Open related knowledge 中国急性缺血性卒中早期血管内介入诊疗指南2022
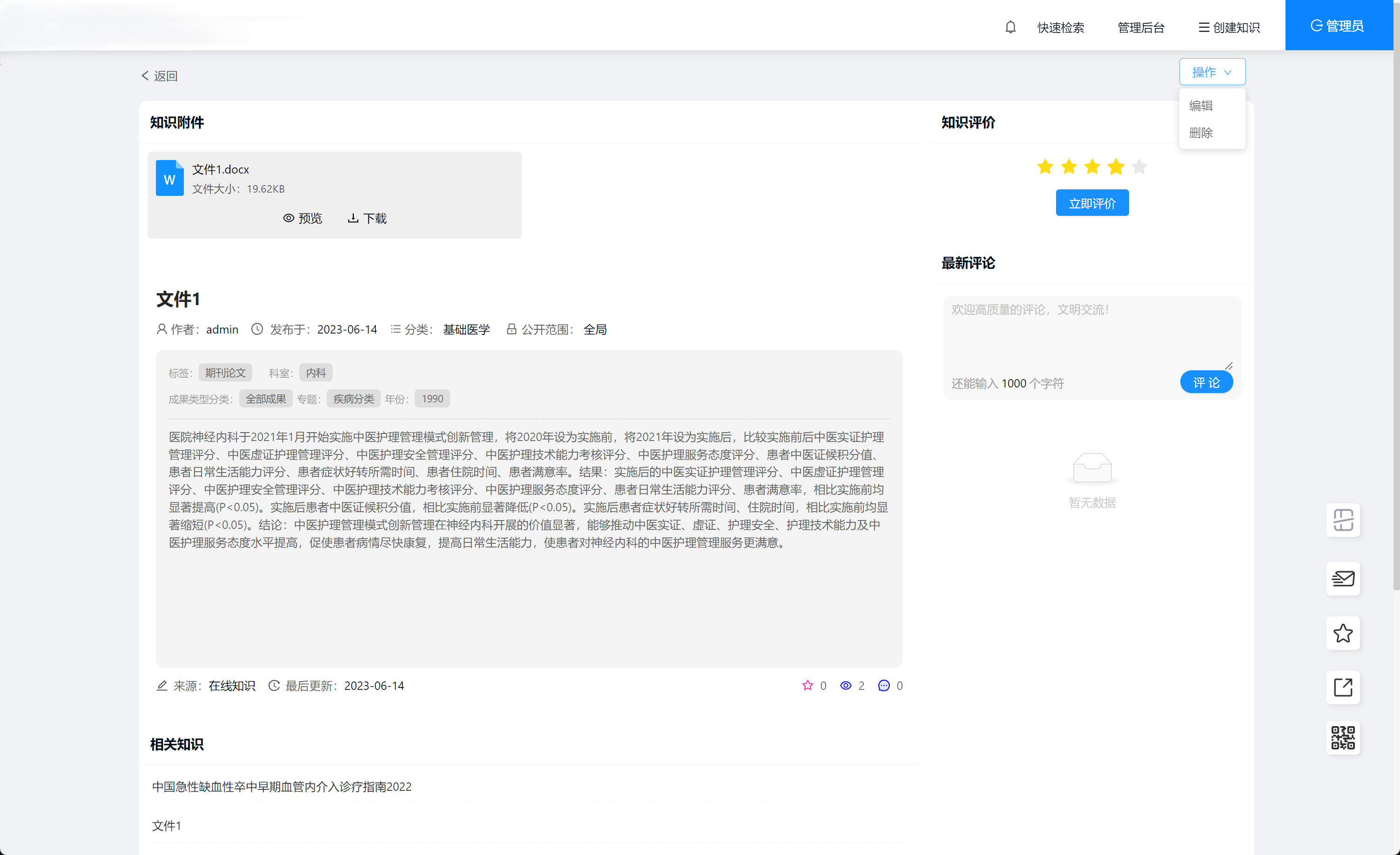The image size is (1400, 855). pyautogui.click(x=282, y=786)
